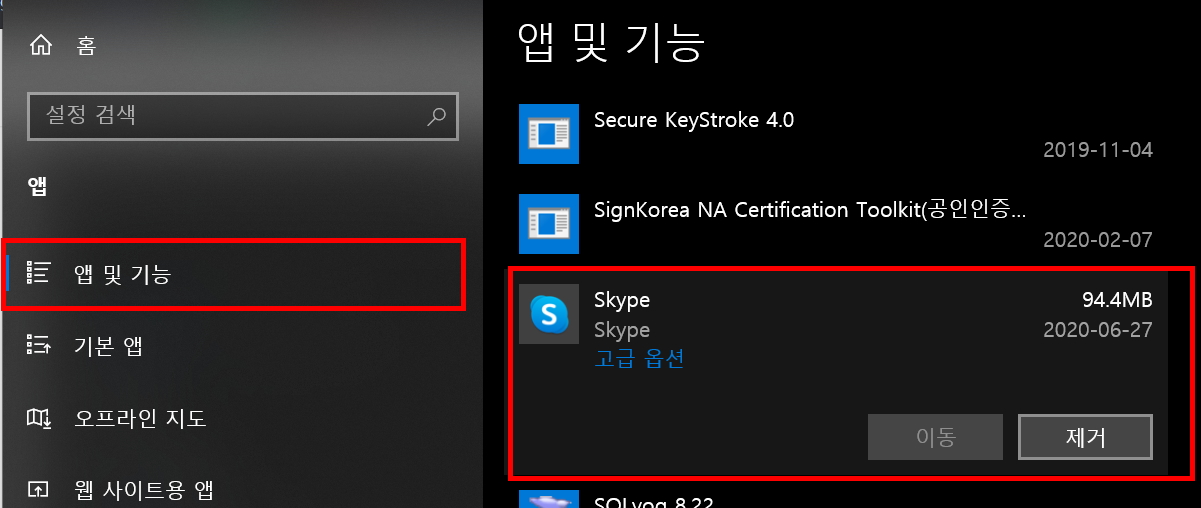Focus the 설정 검색 search box
This screenshot has width=1201, height=508.
point(243,116)
